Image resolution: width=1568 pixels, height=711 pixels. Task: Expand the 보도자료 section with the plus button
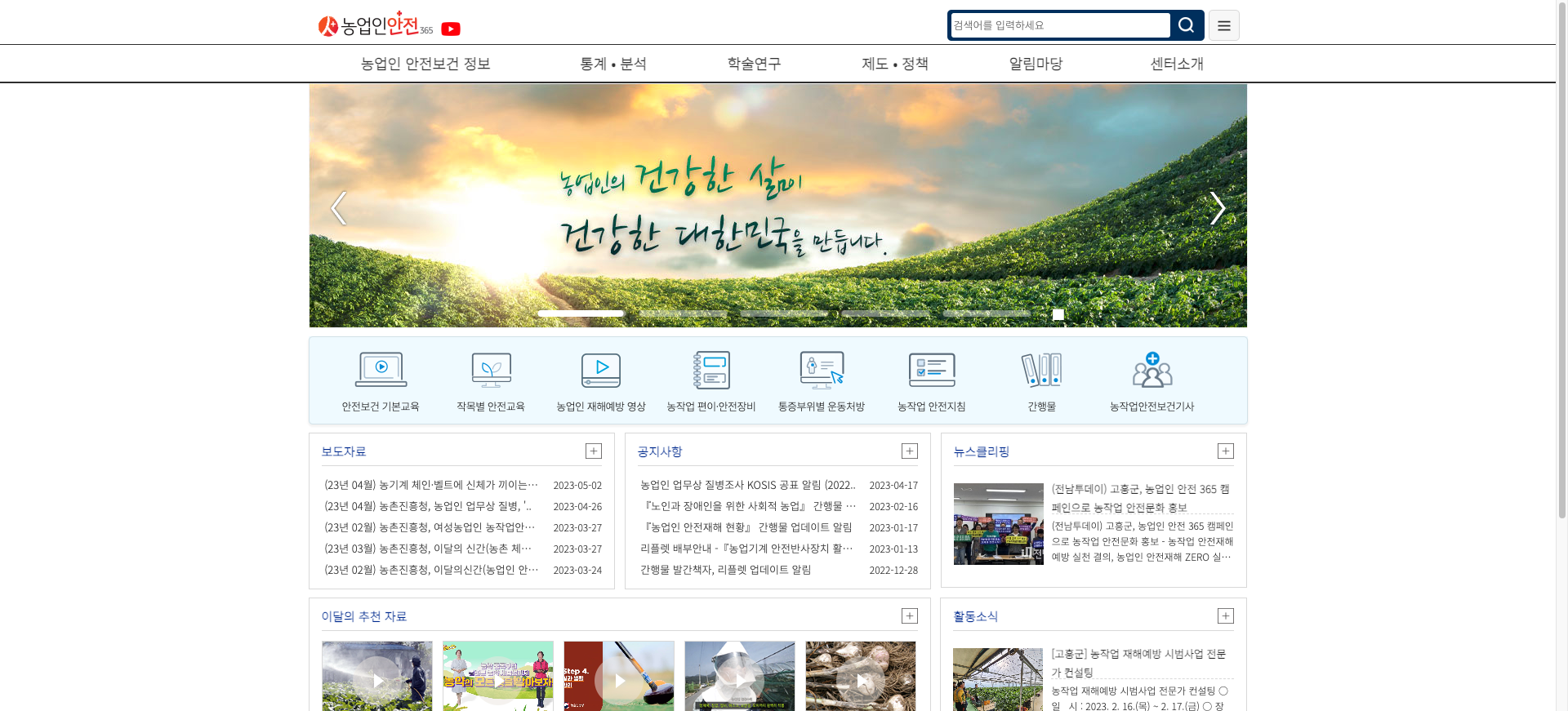(x=594, y=451)
